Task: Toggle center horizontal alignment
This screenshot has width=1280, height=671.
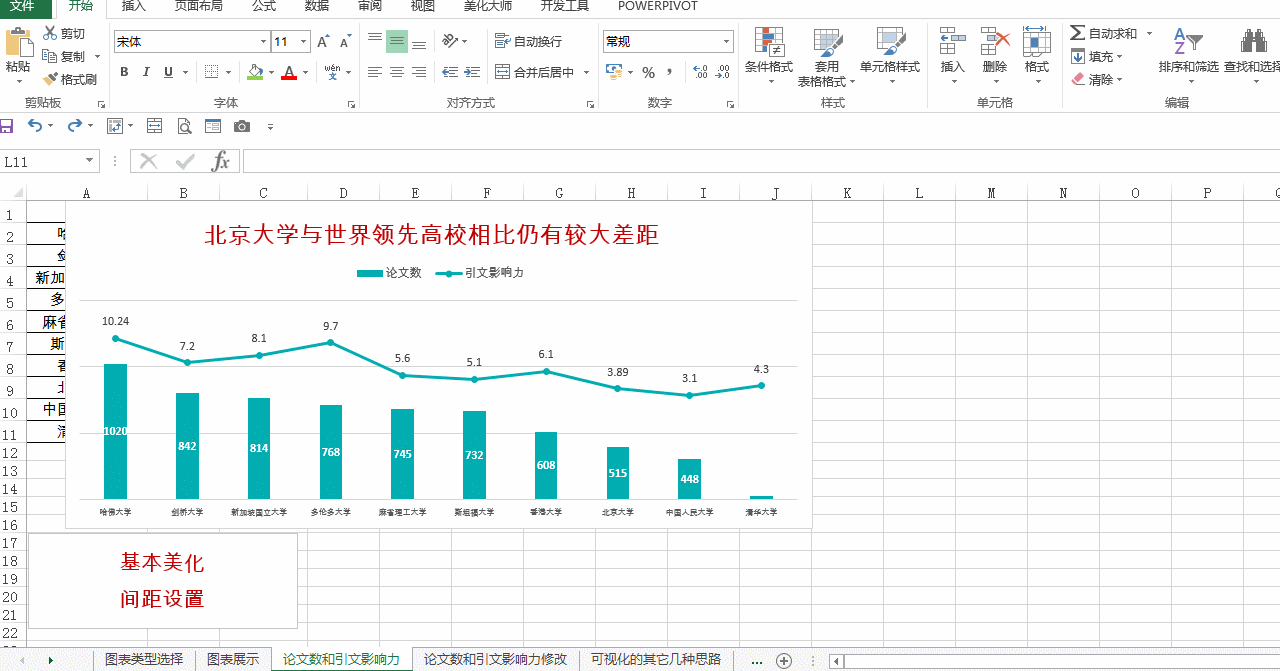Action: (397, 72)
